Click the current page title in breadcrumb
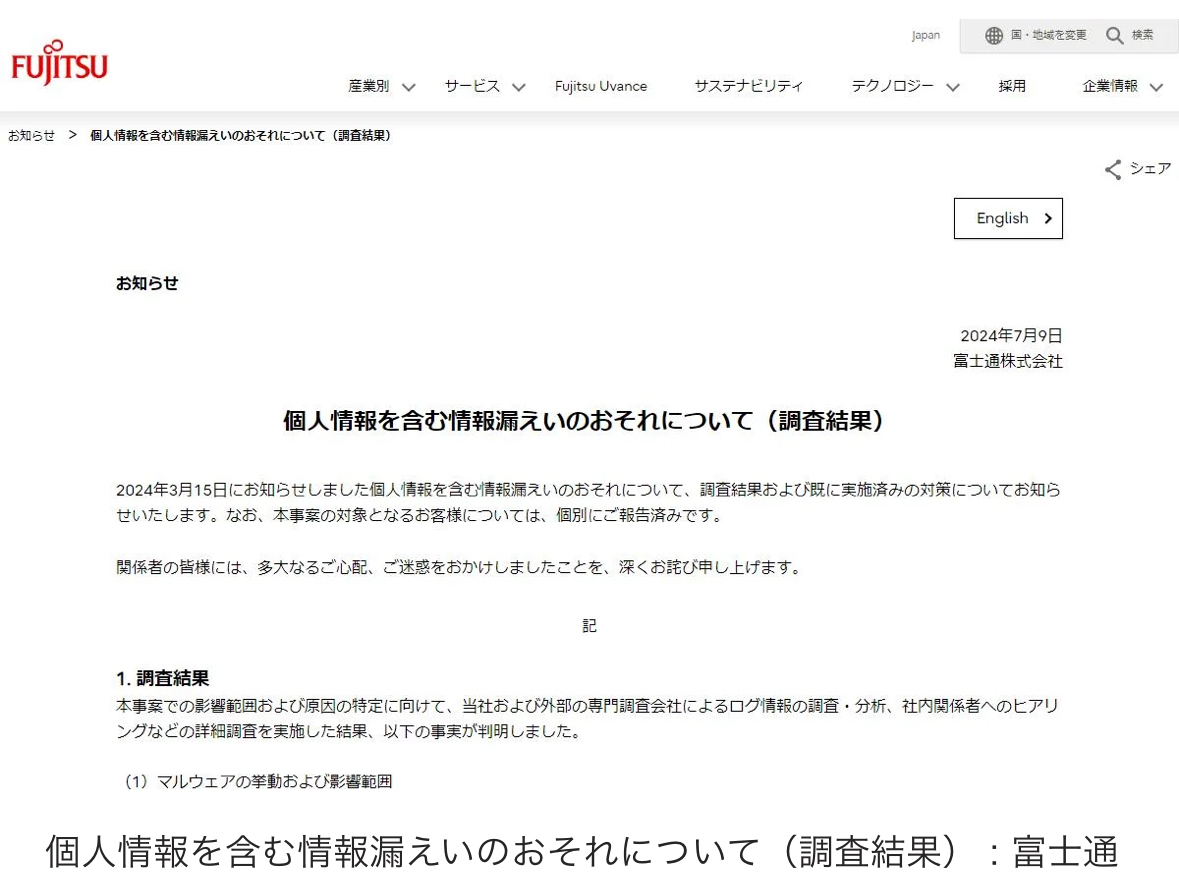The width and height of the screenshot is (1179, 877). click(x=240, y=136)
